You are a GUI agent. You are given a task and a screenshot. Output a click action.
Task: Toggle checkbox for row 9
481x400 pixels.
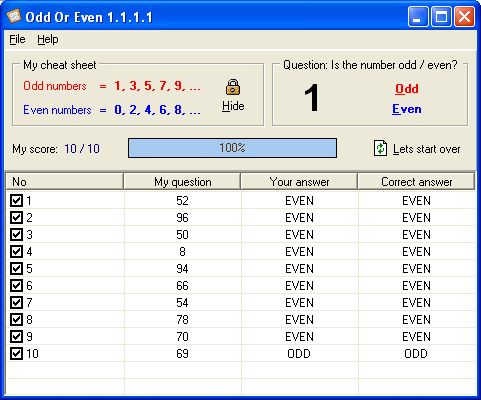[x=16, y=337]
